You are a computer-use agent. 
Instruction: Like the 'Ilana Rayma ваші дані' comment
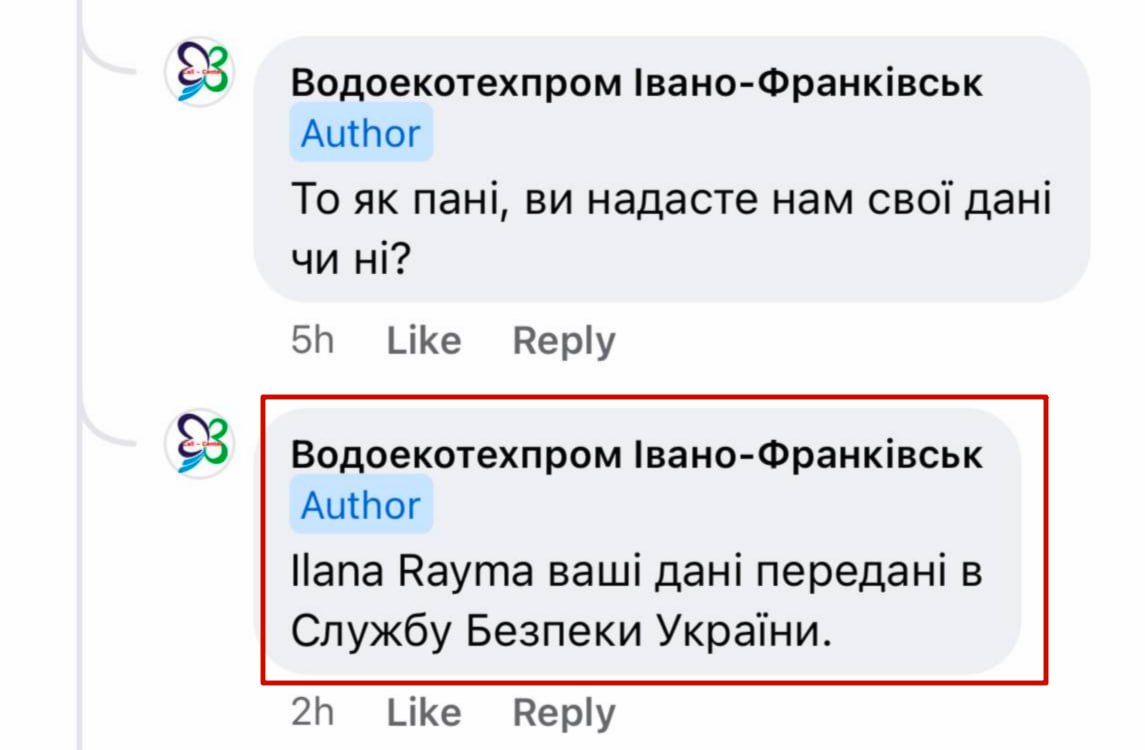pos(424,712)
